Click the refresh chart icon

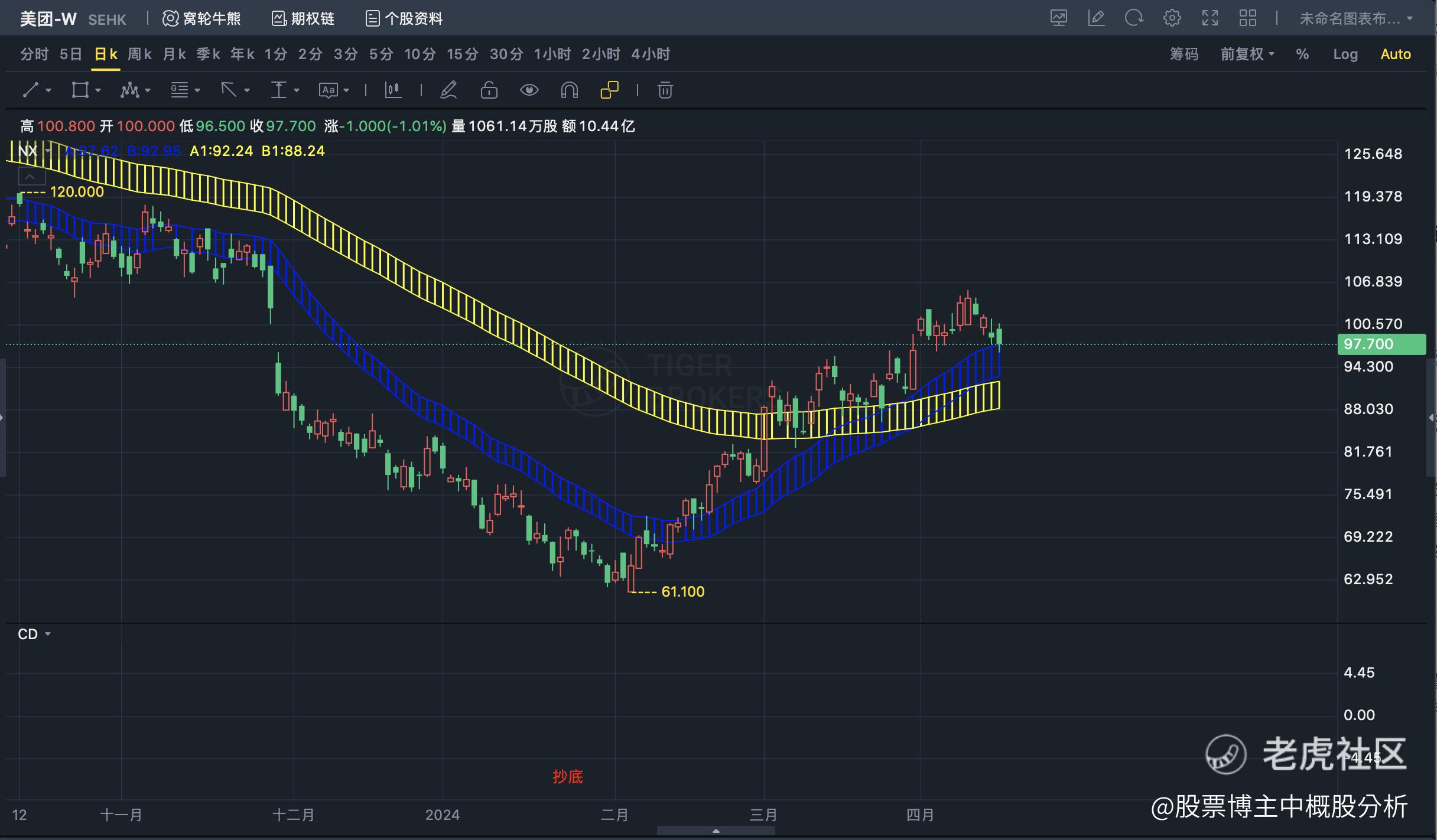point(1133,18)
